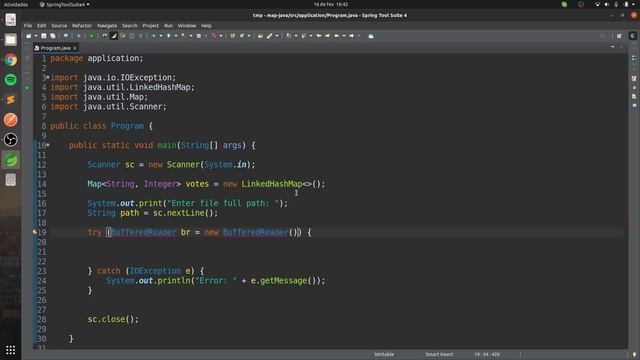Screen dimensions: 640x360
Task: Click the New Java Class toolbar icon
Action: pyautogui.click(x=242, y=36)
